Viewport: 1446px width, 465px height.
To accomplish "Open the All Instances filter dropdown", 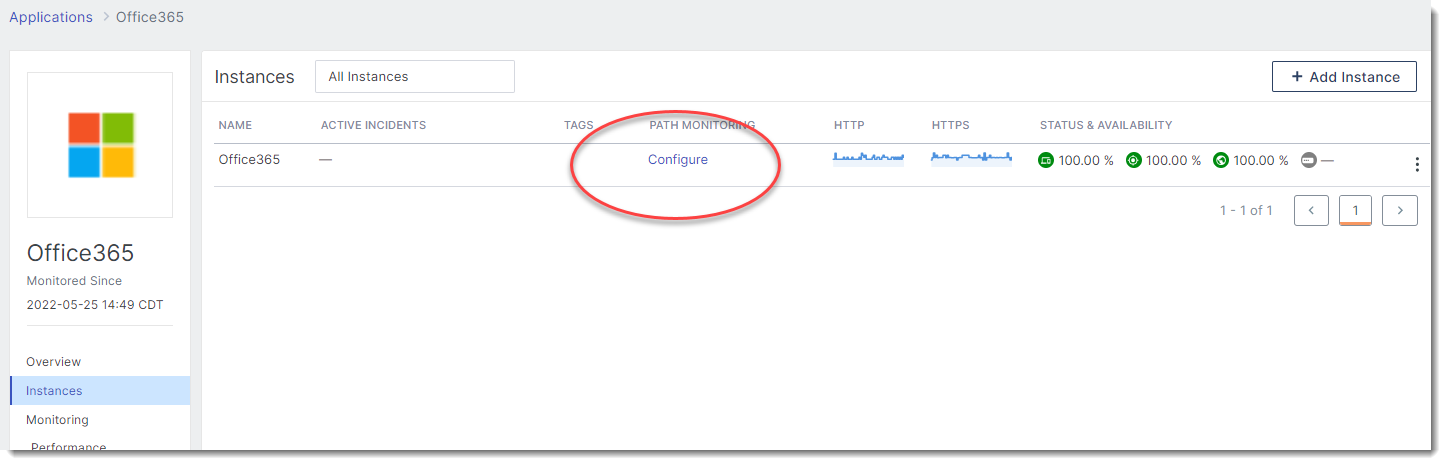I will (x=415, y=76).
